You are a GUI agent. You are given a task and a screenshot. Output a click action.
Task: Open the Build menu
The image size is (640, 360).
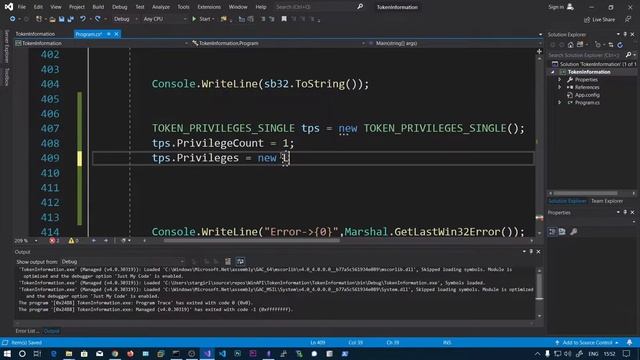click(98, 7)
